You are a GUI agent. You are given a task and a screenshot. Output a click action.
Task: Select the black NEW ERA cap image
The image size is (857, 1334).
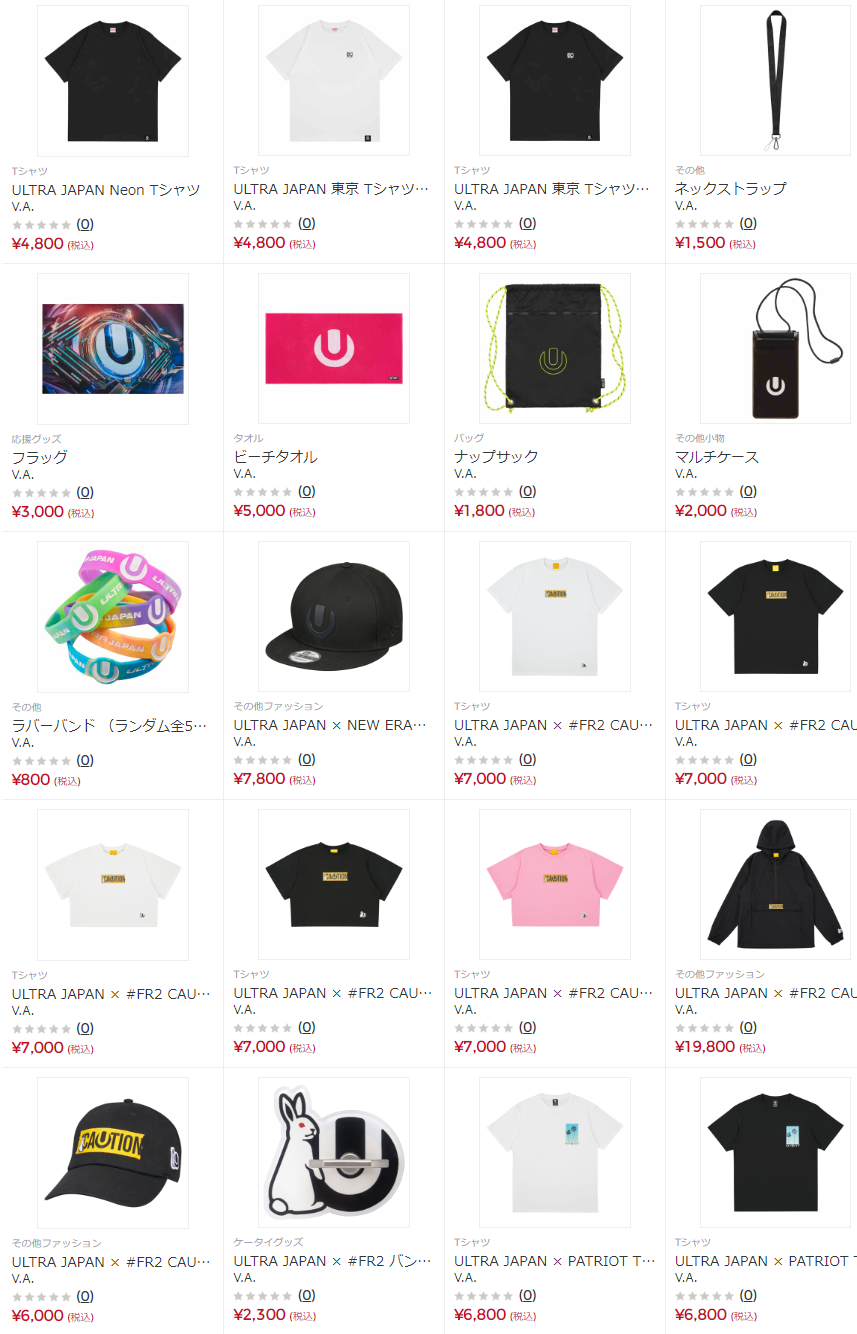pos(334,616)
